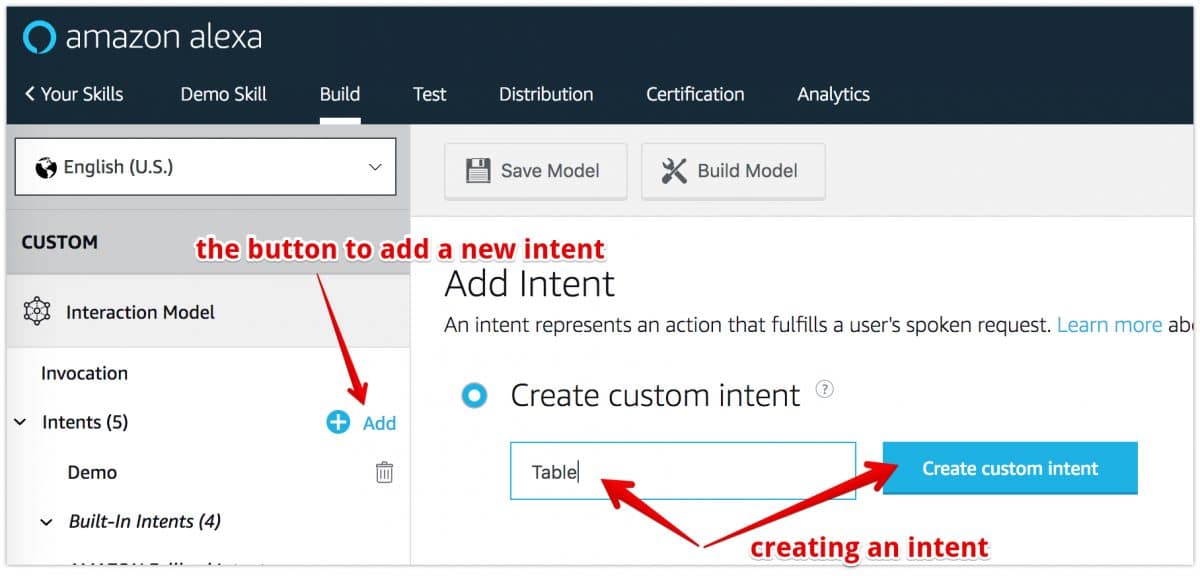The width and height of the screenshot is (1200, 576).
Task: Open the English (U.S.) language dropdown
Action: coord(206,167)
